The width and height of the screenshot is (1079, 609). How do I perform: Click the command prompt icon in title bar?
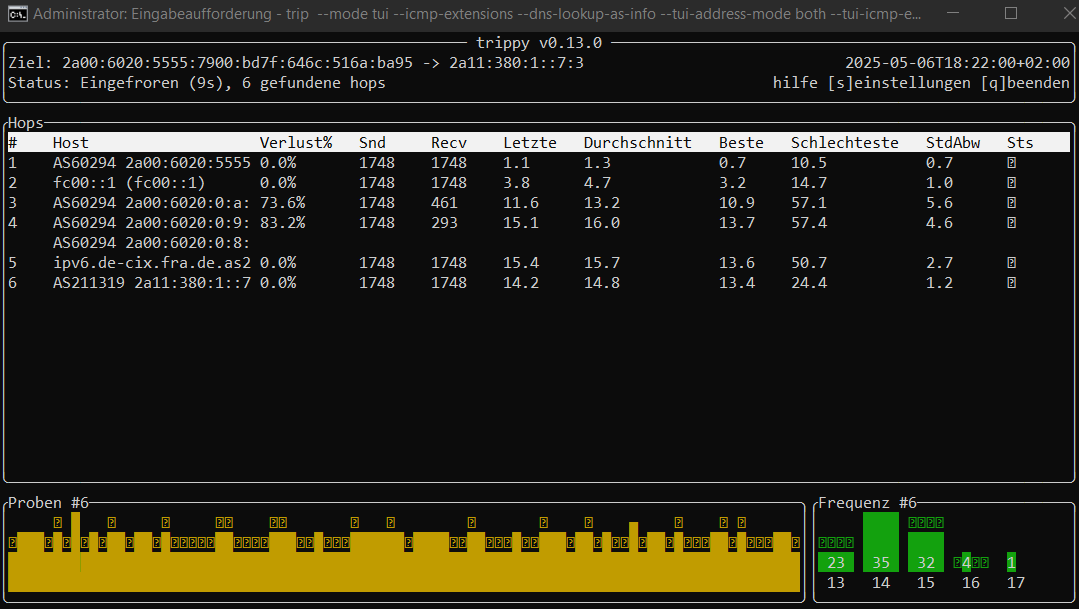[17, 14]
